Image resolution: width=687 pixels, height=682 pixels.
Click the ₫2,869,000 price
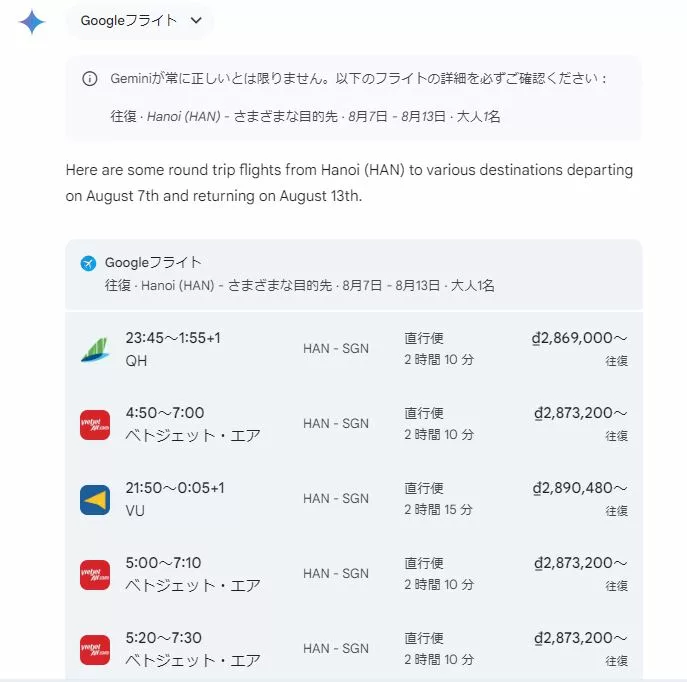coord(579,338)
